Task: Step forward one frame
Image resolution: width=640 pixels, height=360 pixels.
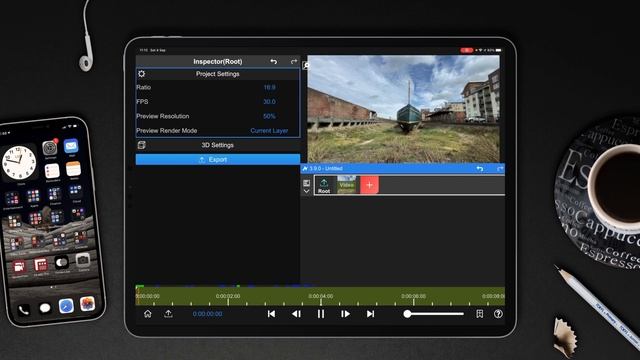Action: pos(345,314)
